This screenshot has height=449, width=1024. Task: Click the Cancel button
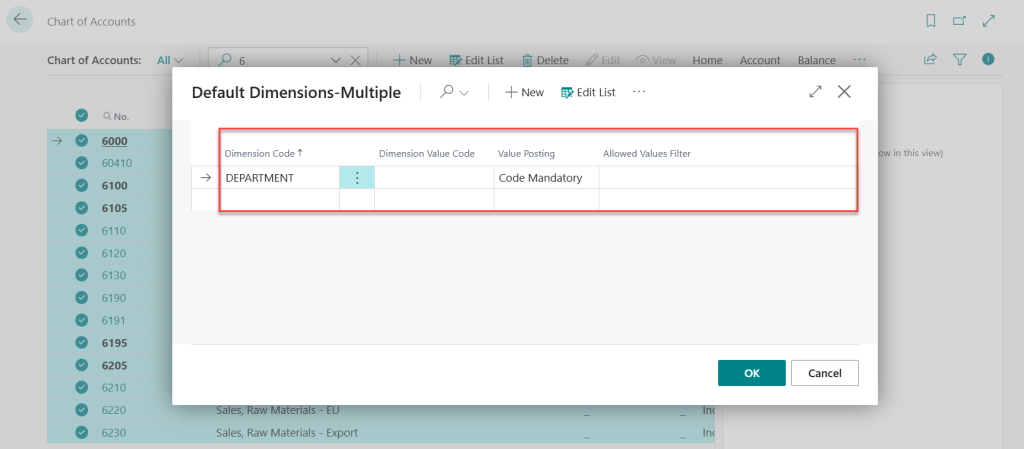[825, 373]
